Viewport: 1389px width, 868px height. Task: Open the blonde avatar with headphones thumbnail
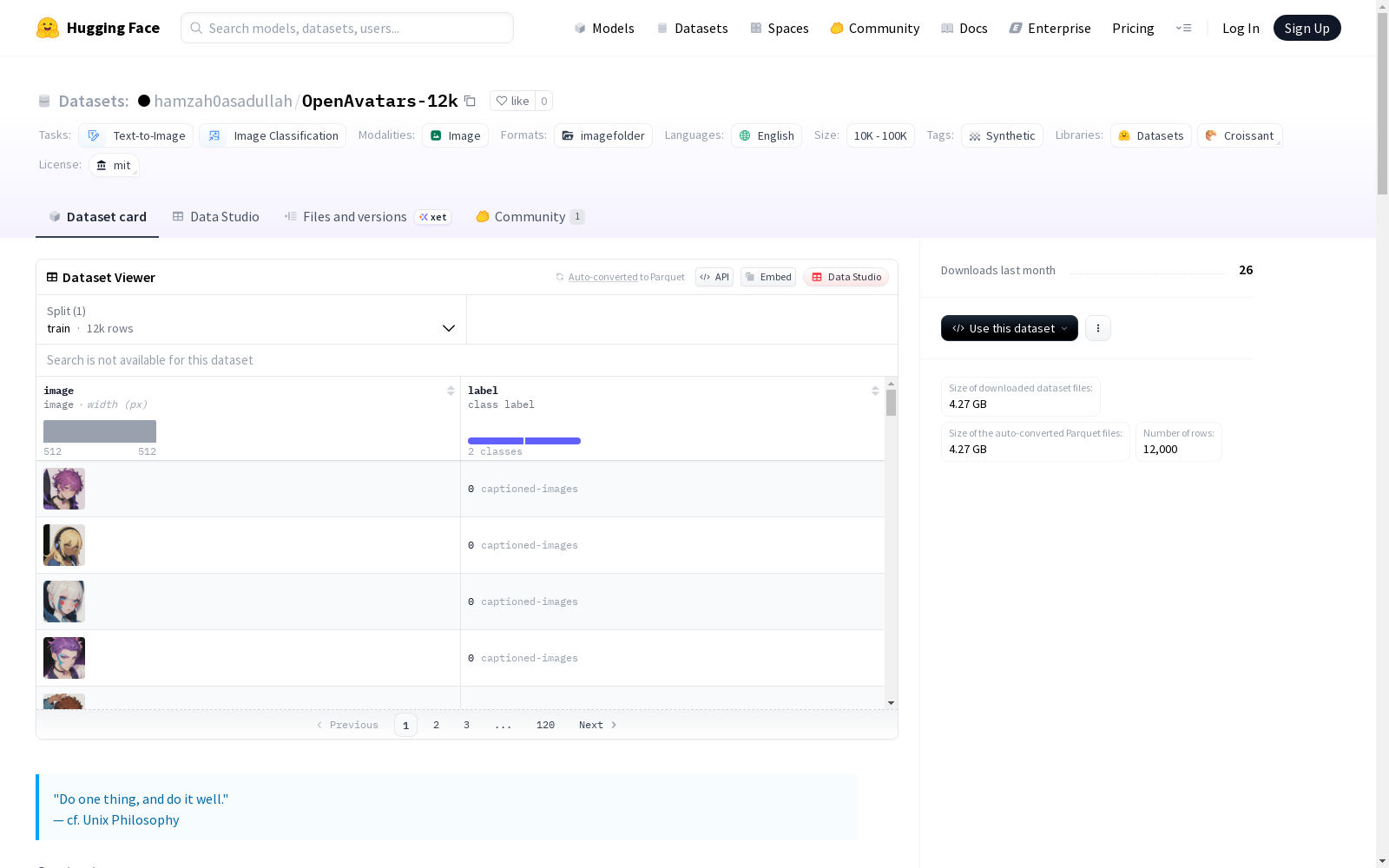pos(64,545)
